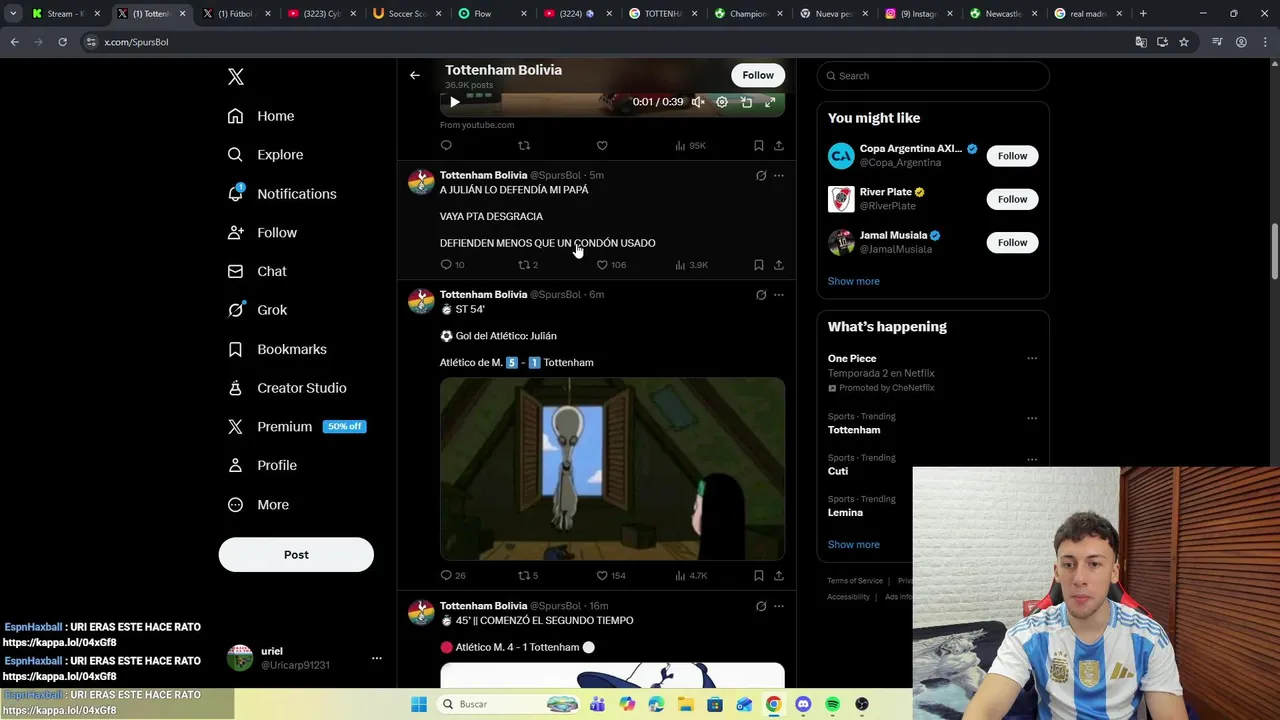
Task: Click the page vertical scrollbar
Action: click(x=1275, y=253)
